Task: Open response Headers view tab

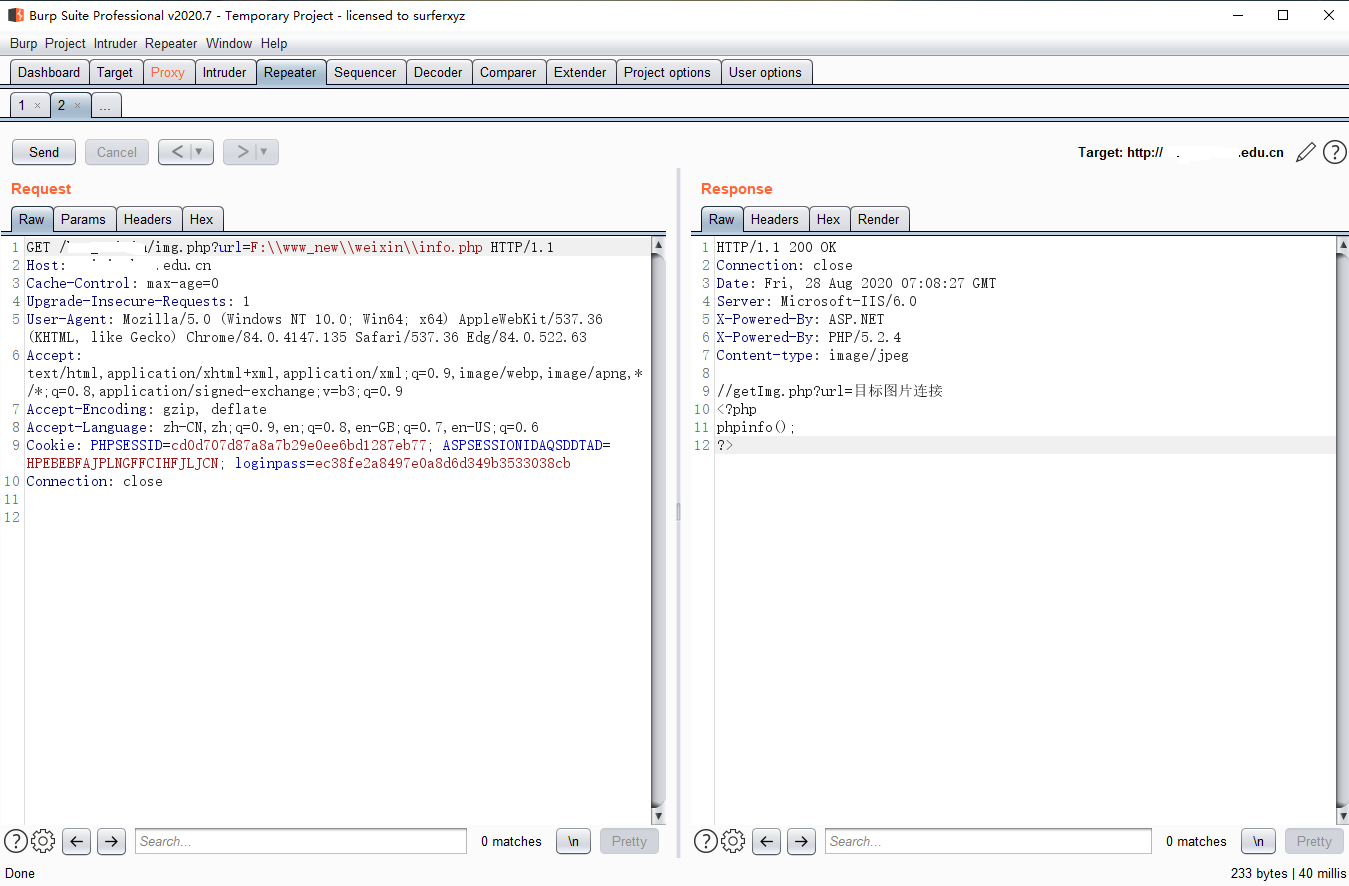Action: [x=775, y=219]
